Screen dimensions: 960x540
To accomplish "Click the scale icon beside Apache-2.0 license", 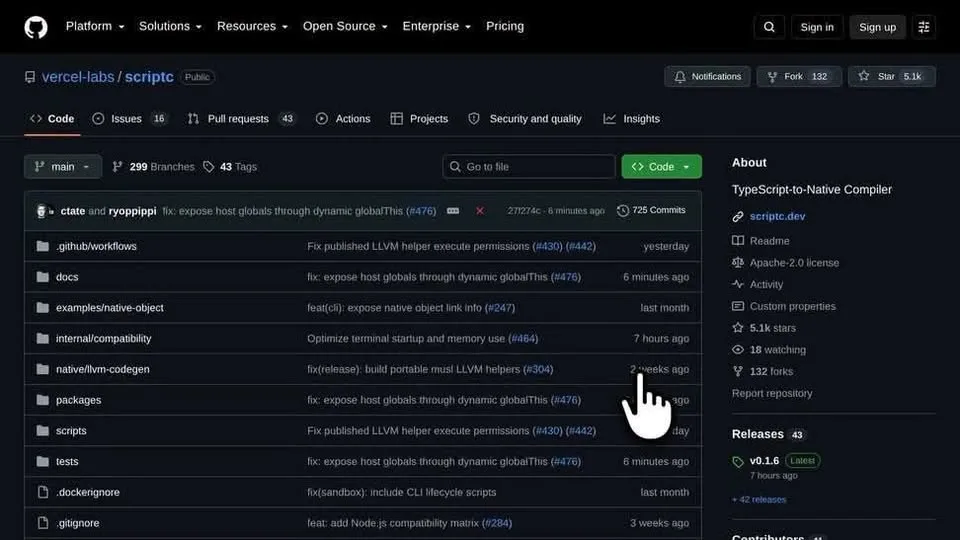I will click(738, 263).
